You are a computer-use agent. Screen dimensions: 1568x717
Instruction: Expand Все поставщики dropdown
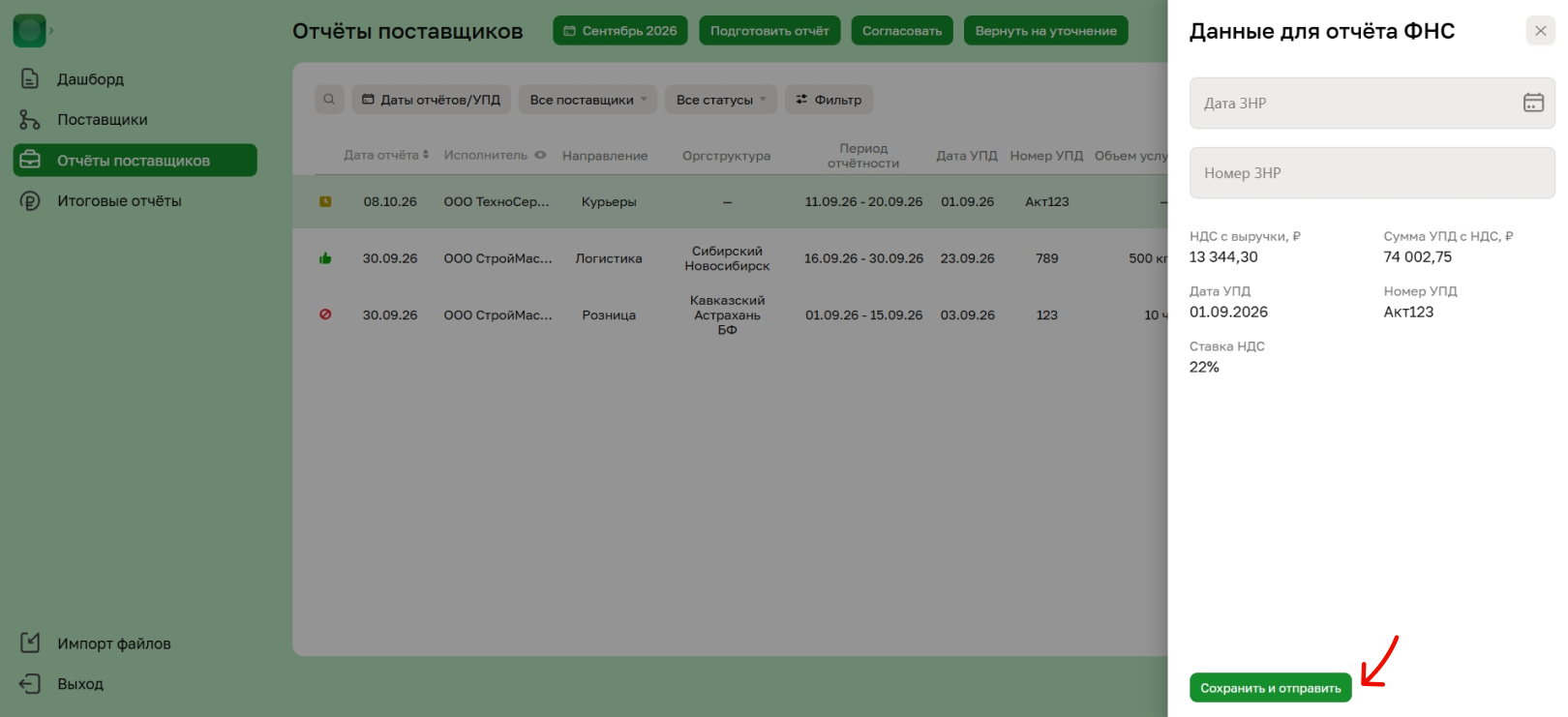point(588,100)
